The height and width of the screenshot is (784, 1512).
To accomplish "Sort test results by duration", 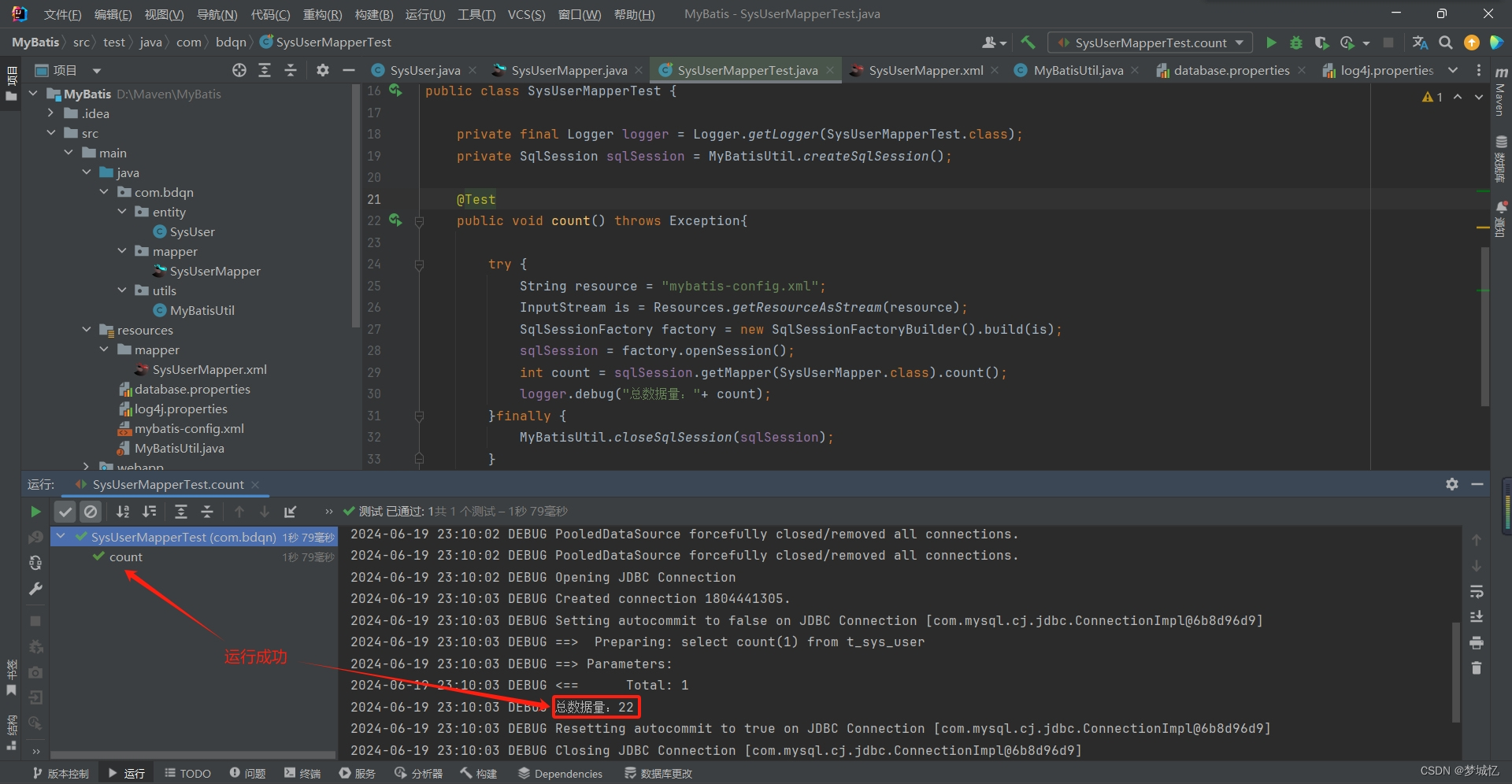I will tap(149, 512).
